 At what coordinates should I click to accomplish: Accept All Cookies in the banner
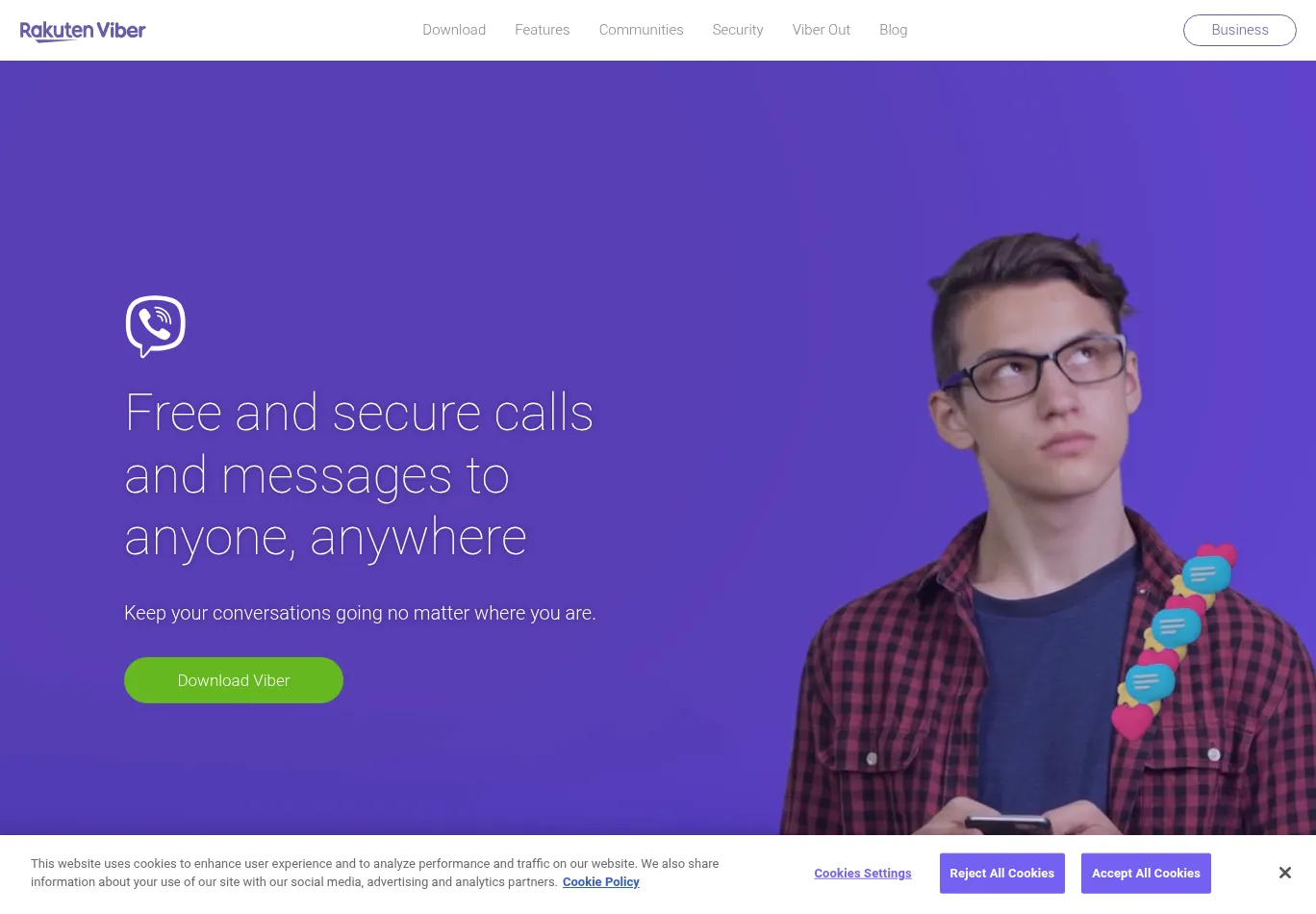[x=1146, y=874]
